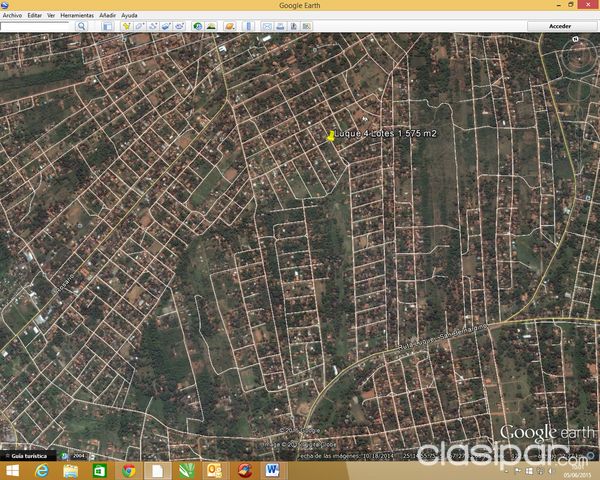Open the Windows Start button
Screen dimensions: 600x480
point(13,470)
